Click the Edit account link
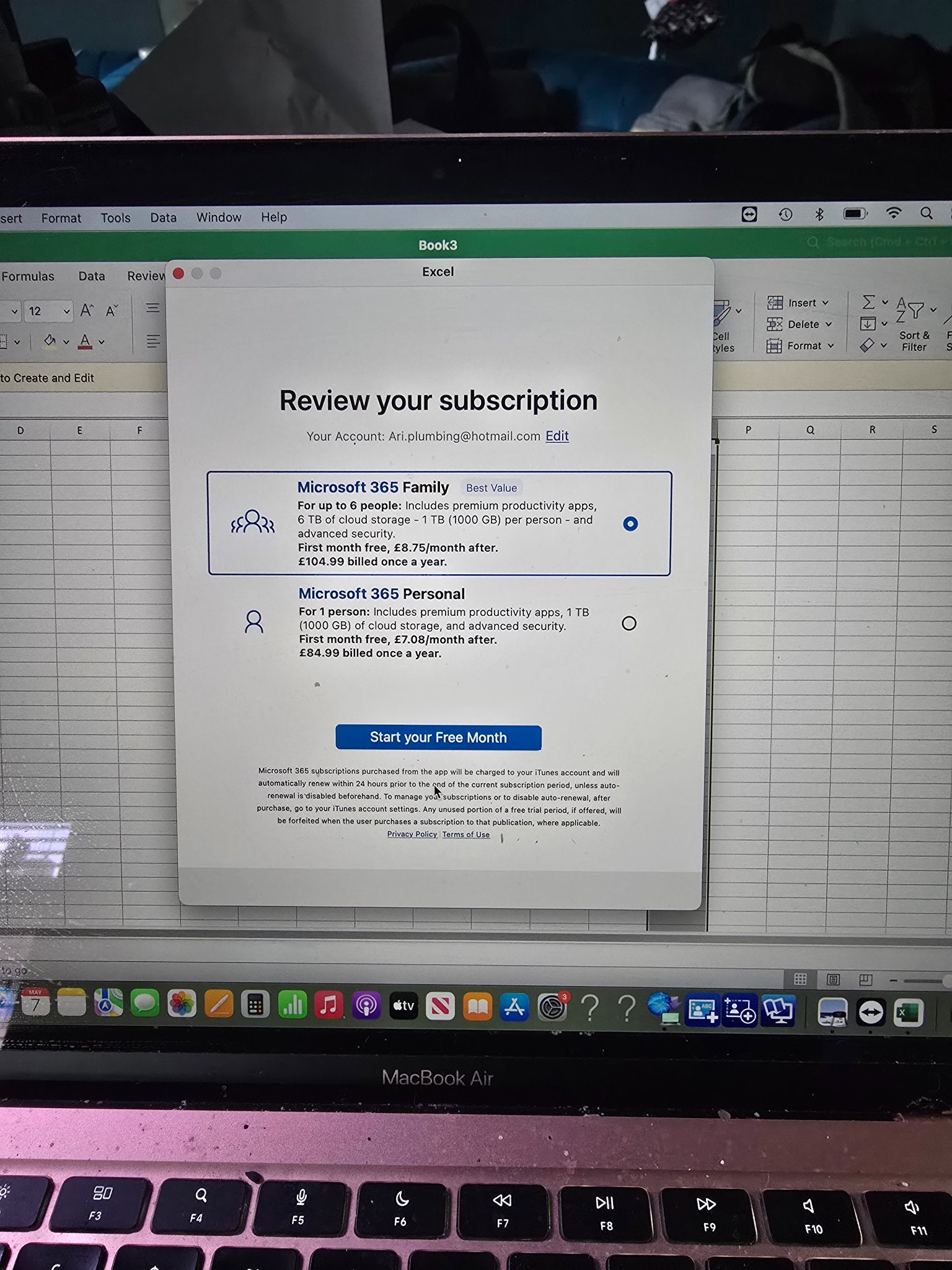The width and height of the screenshot is (952, 1270). tap(557, 436)
